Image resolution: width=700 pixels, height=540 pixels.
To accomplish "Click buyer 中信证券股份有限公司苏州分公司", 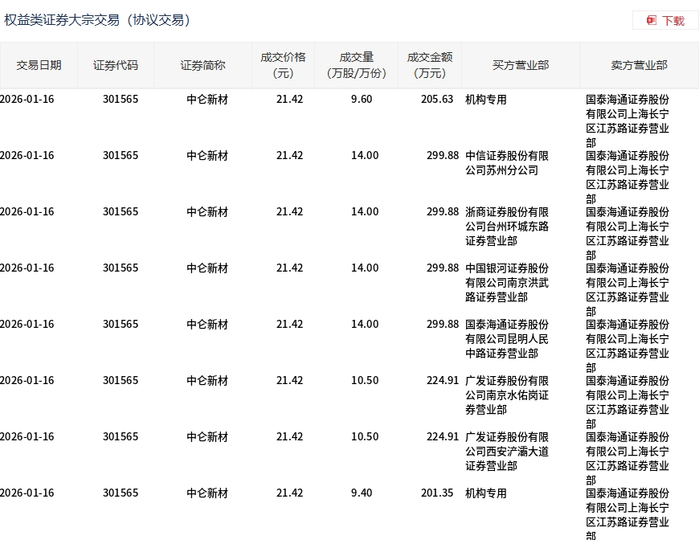I will click(x=507, y=163).
